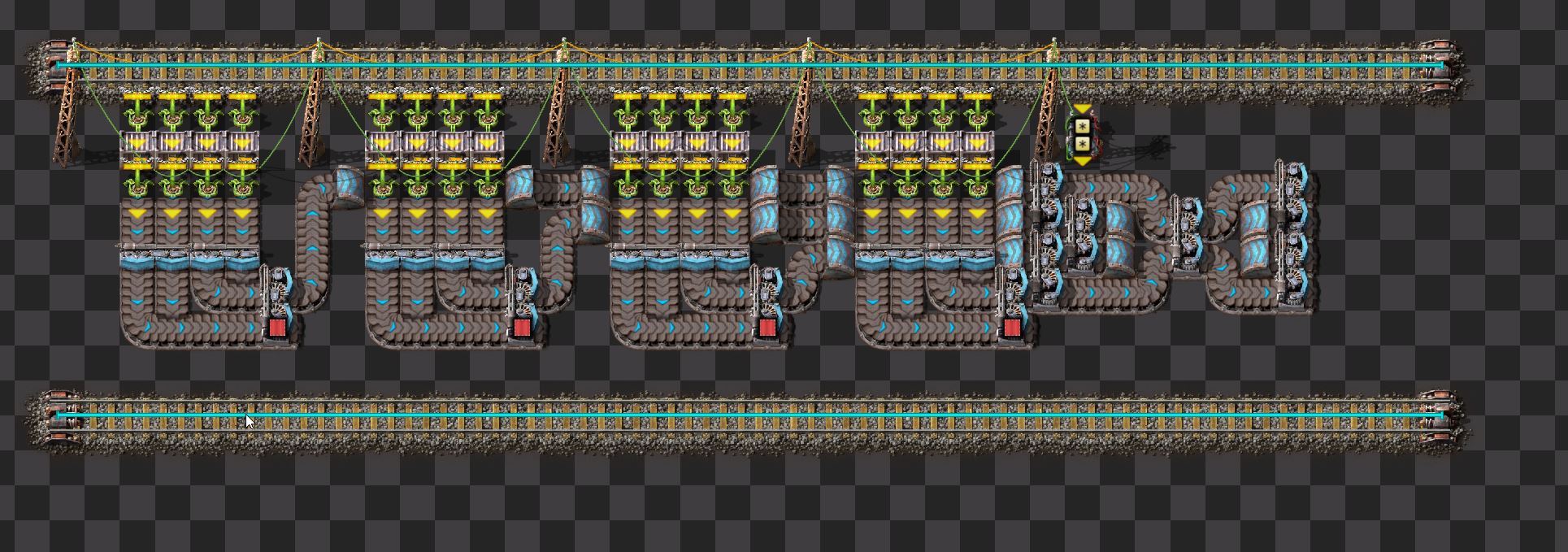The image size is (1568, 552).
Task: Select the red square in the first belt group
Action: click(x=276, y=328)
